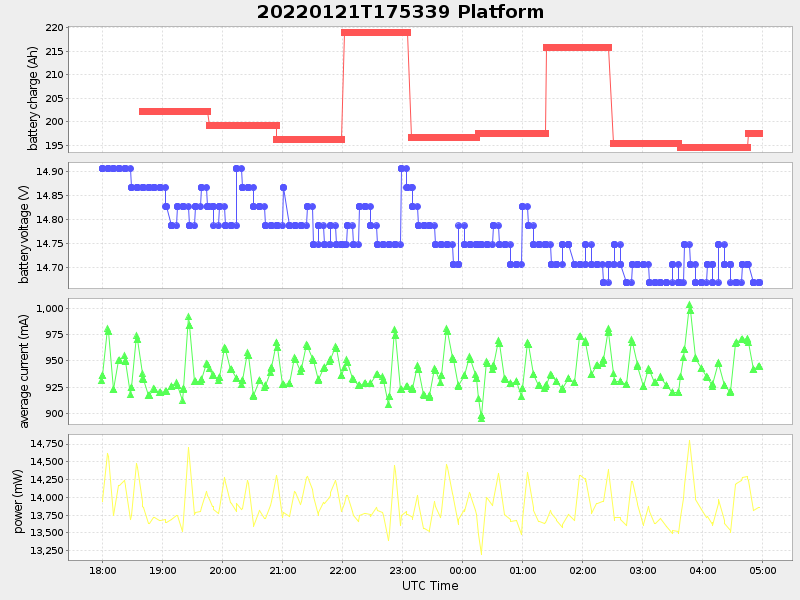The width and height of the screenshot is (800, 600).
Task: Select the 18:00 time tick label
Action: click(x=102, y=569)
